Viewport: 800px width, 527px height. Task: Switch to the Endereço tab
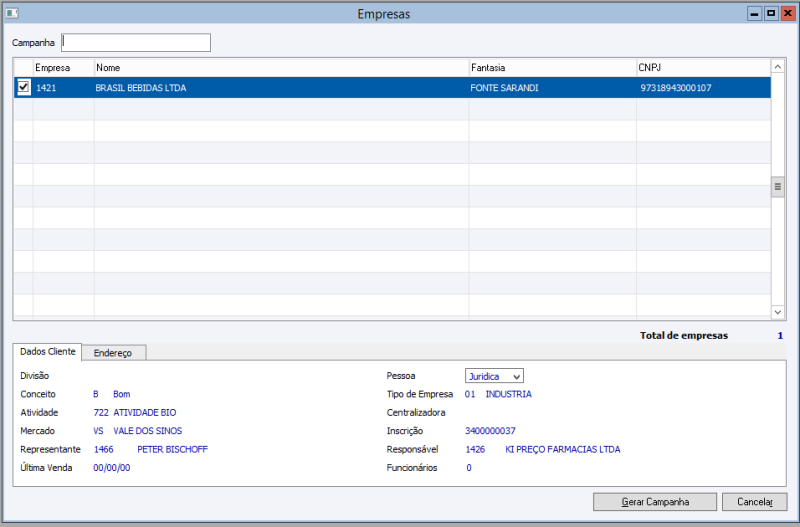(114, 352)
